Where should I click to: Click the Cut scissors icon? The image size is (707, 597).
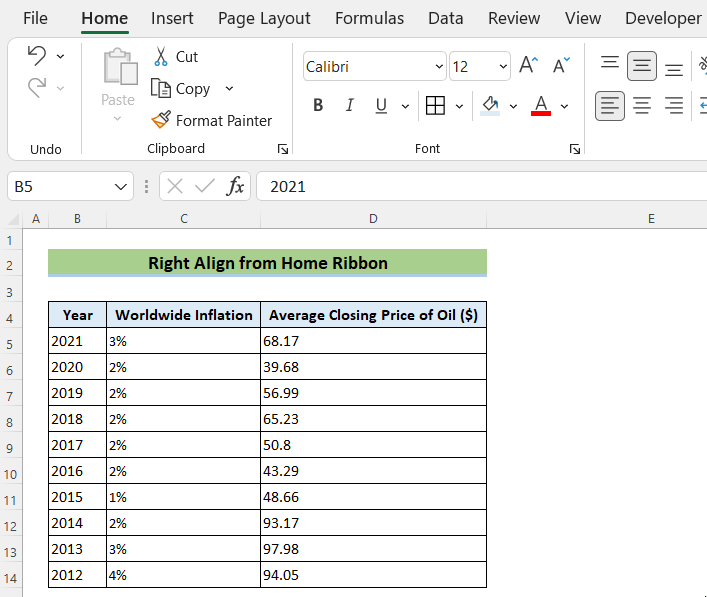pos(161,56)
